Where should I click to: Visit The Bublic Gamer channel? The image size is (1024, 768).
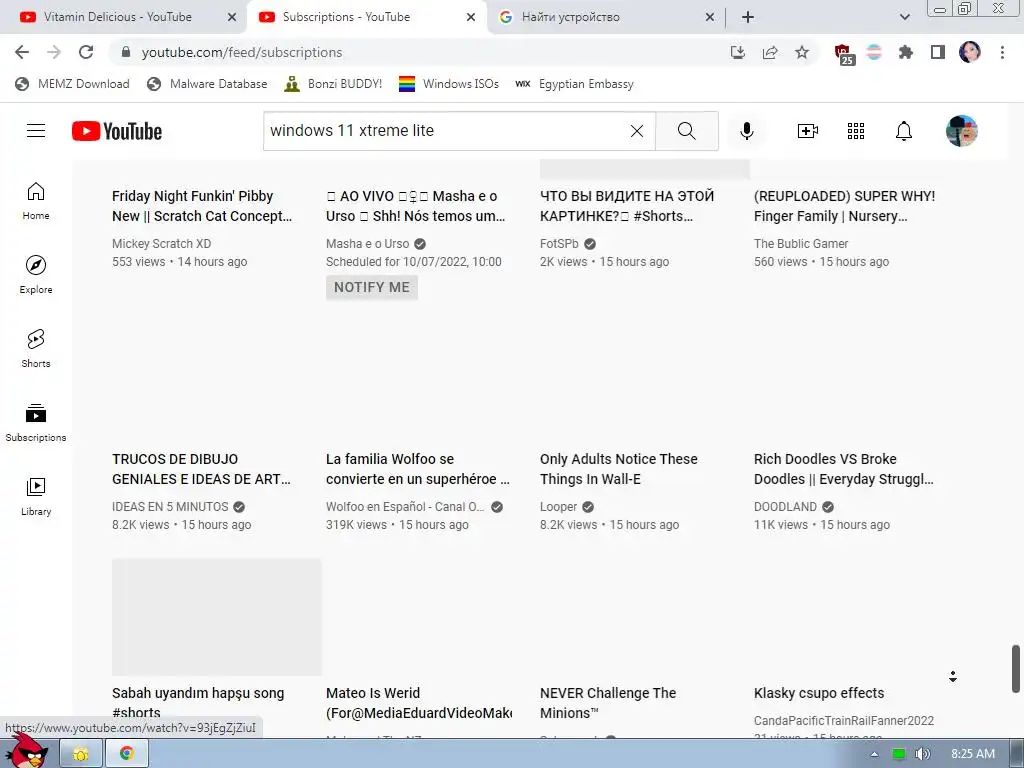click(x=801, y=244)
